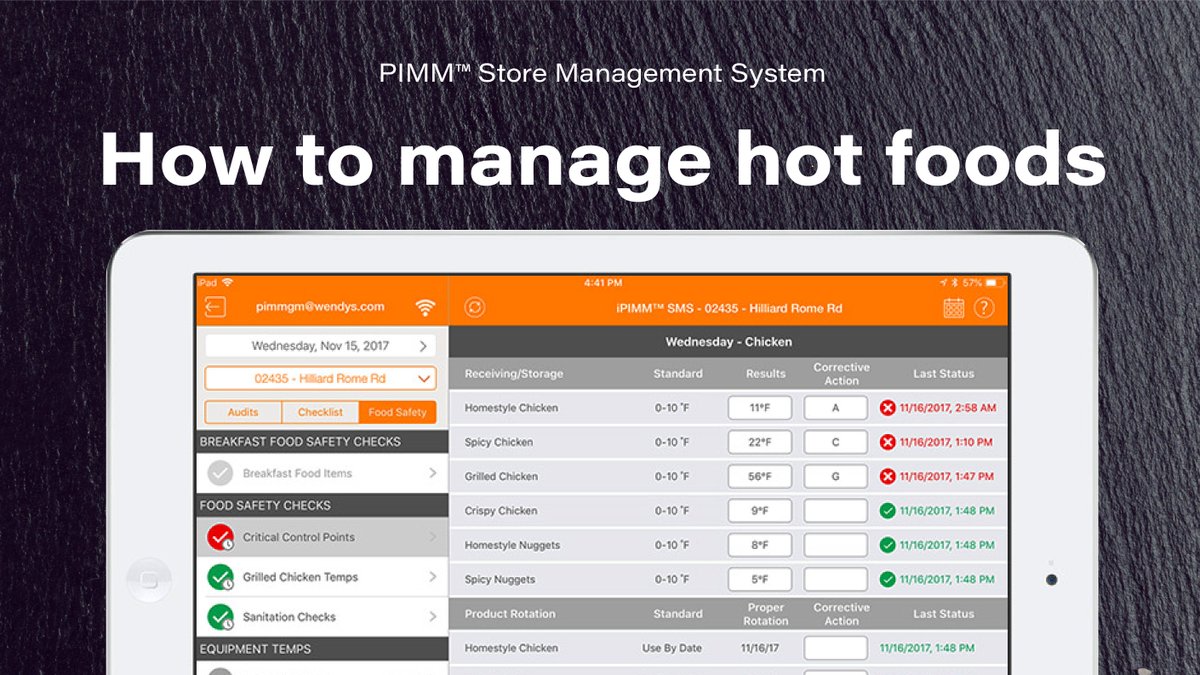Tap the refresh sync icon
The width and height of the screenshot is (1200, 675).
coord(475,307)
